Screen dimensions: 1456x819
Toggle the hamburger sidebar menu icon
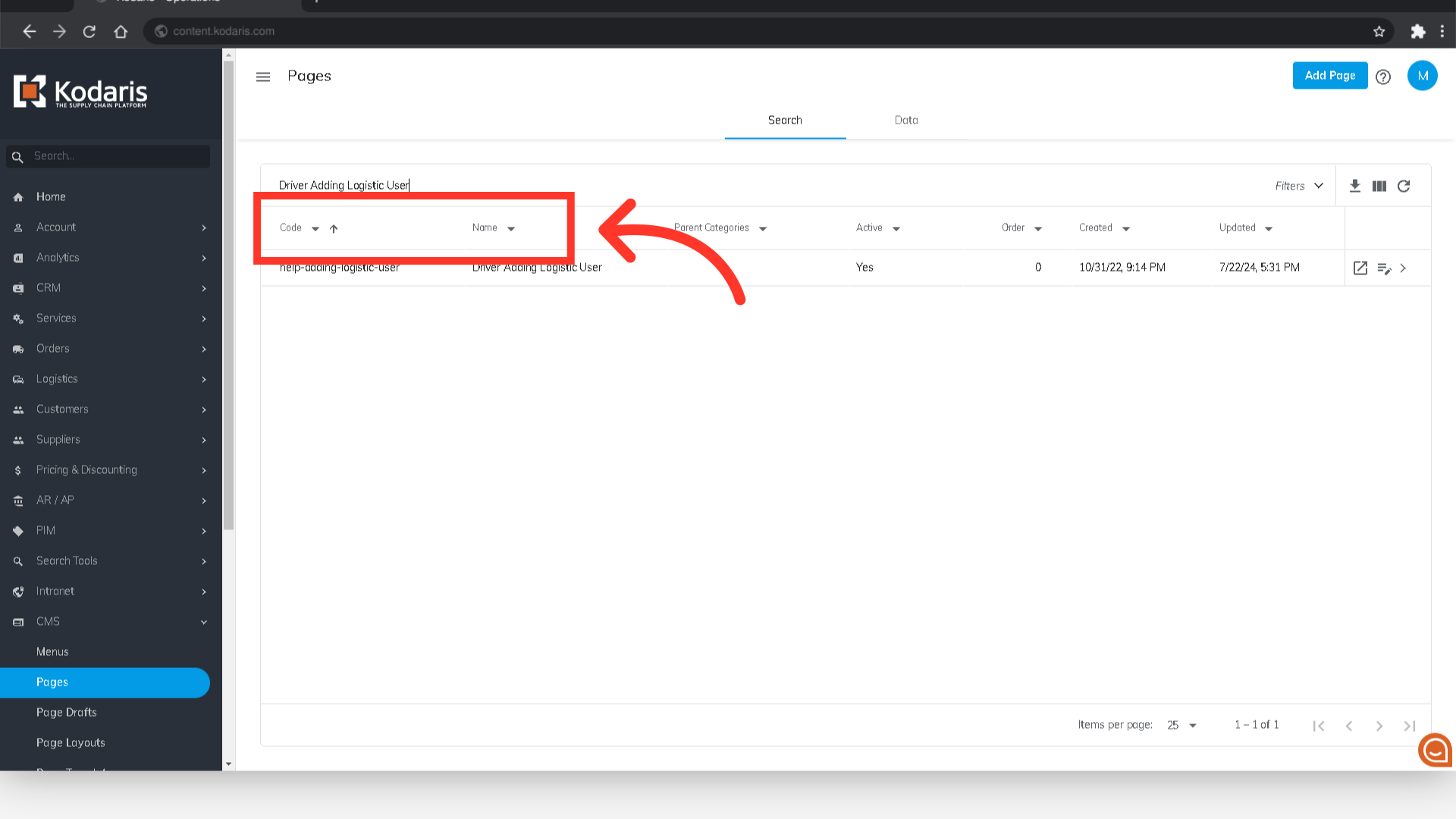[x=263, y=77]
